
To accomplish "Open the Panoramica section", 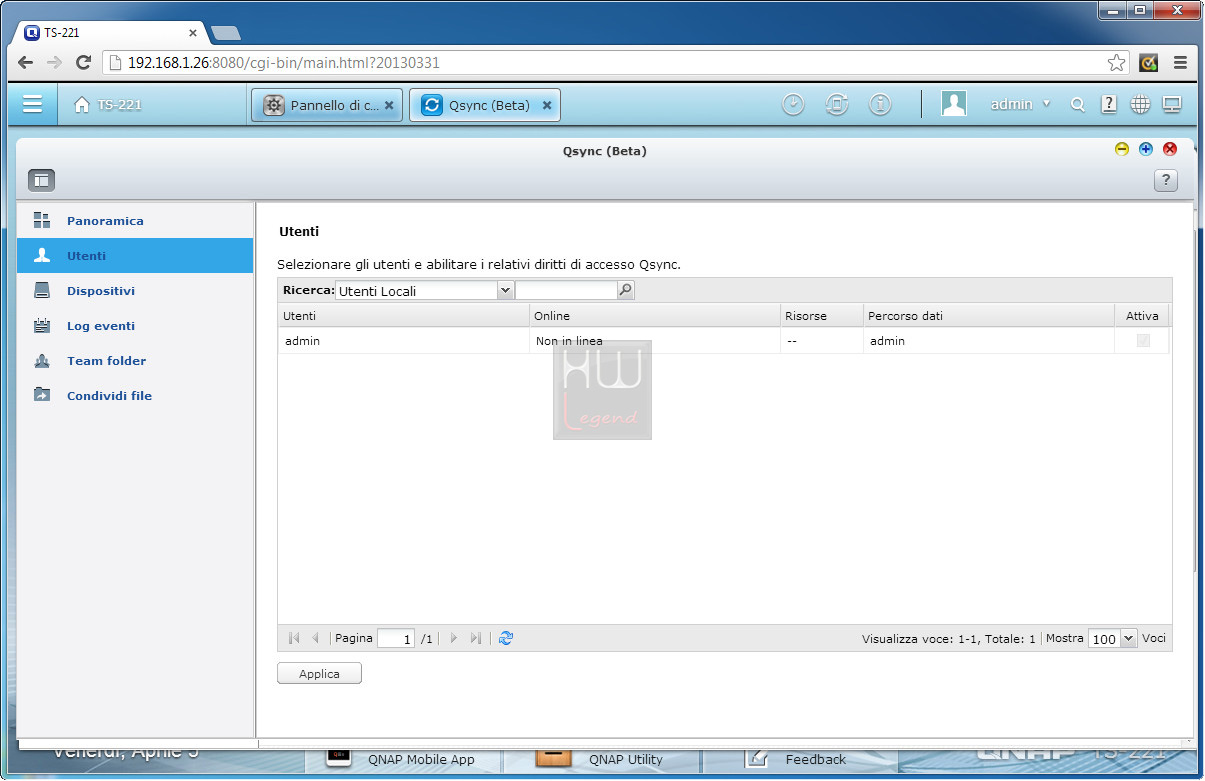I will (x=135, y=221).
